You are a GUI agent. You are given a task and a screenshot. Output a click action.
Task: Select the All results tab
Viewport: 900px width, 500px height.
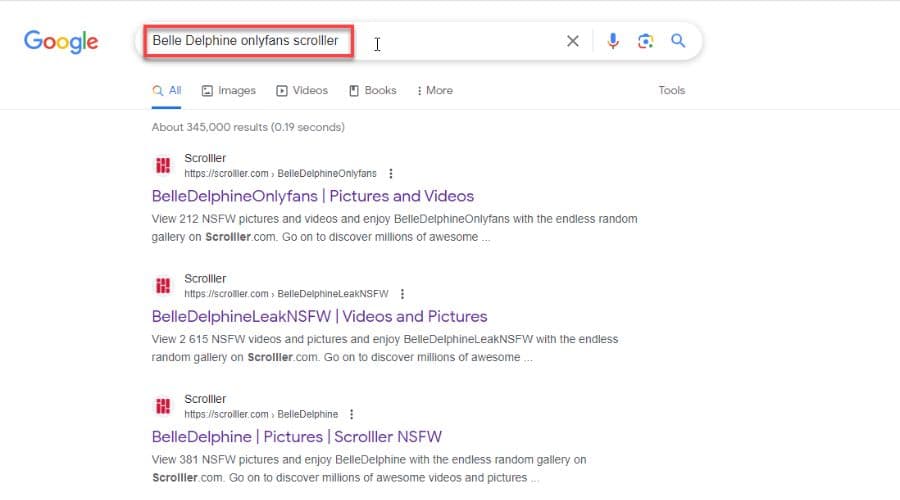(167, 91)
